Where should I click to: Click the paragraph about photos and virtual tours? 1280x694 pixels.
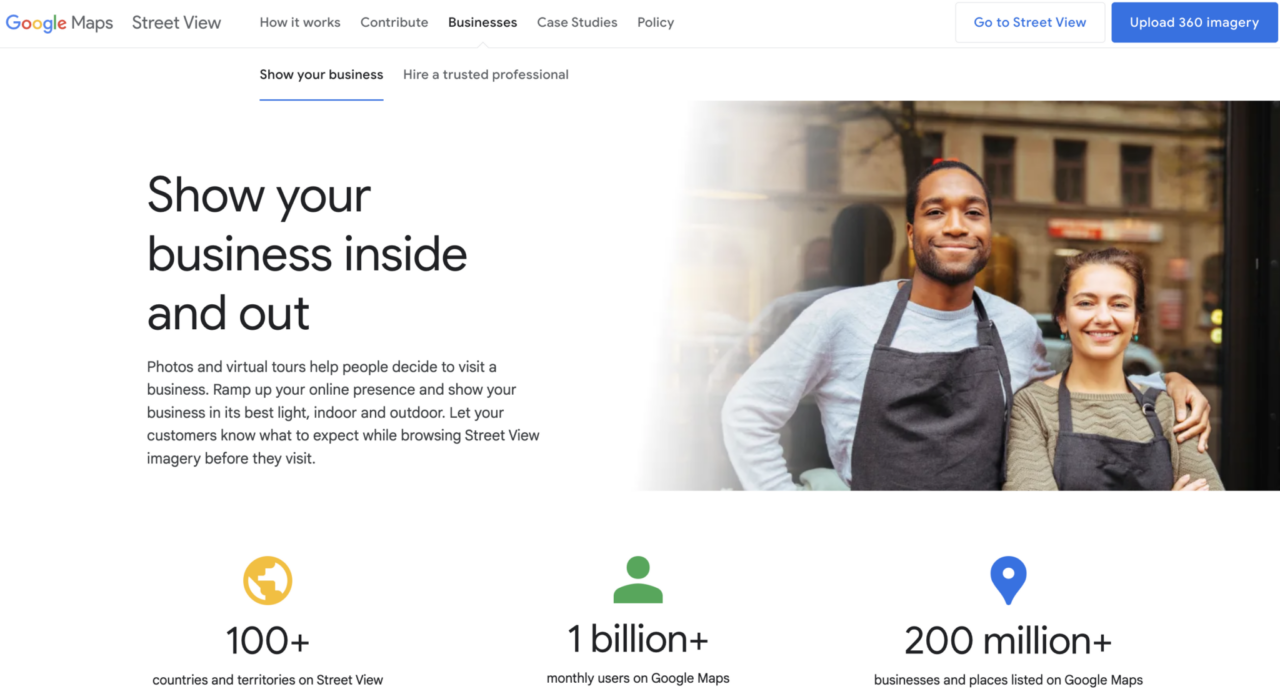pos(343,413)
